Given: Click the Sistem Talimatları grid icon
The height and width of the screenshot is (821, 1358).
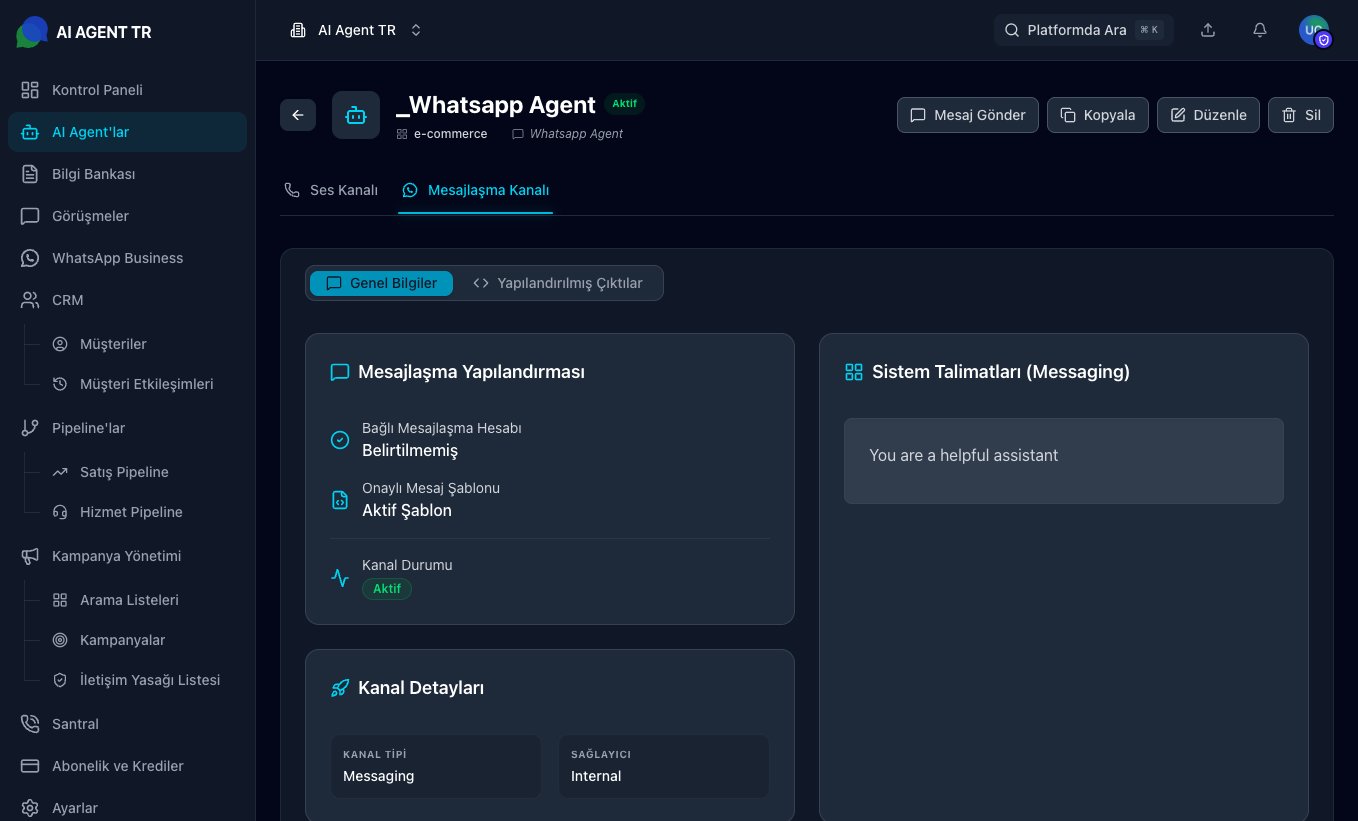Looking at the screenshot, I should click(854, 372).
